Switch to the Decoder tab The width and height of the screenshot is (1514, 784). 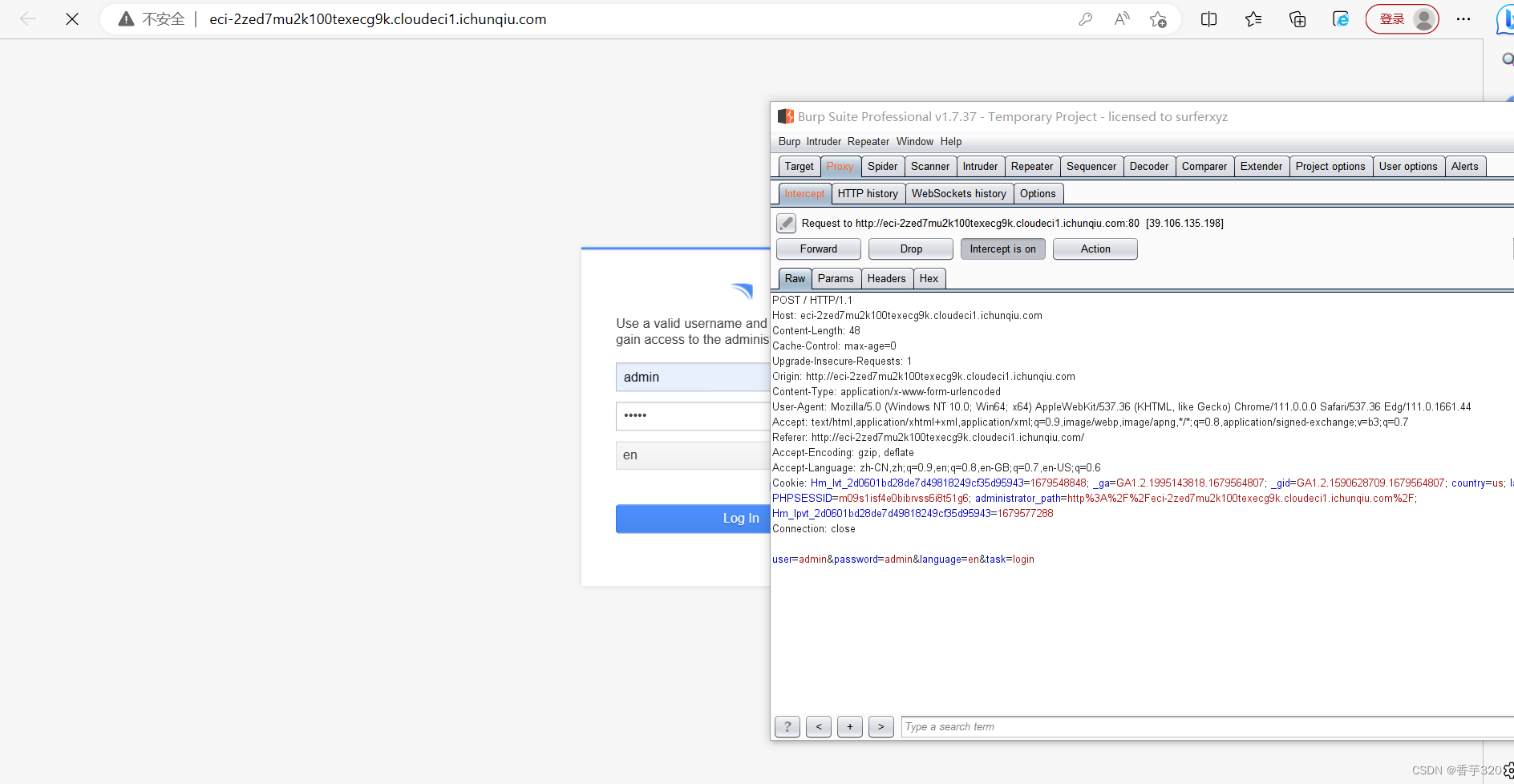pos(1149,167)
